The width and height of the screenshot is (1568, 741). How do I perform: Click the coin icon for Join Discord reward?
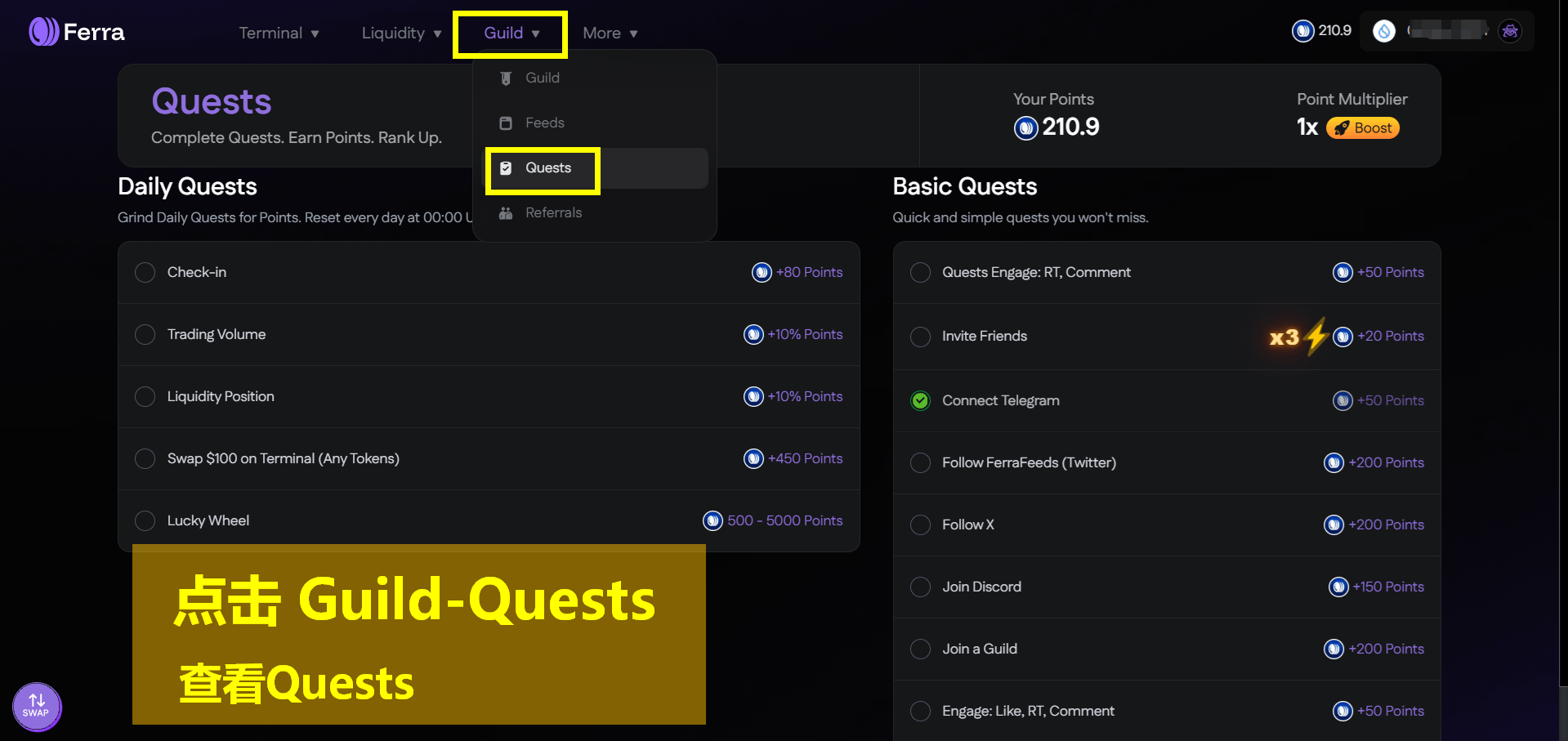click(x=1338, y=587)
